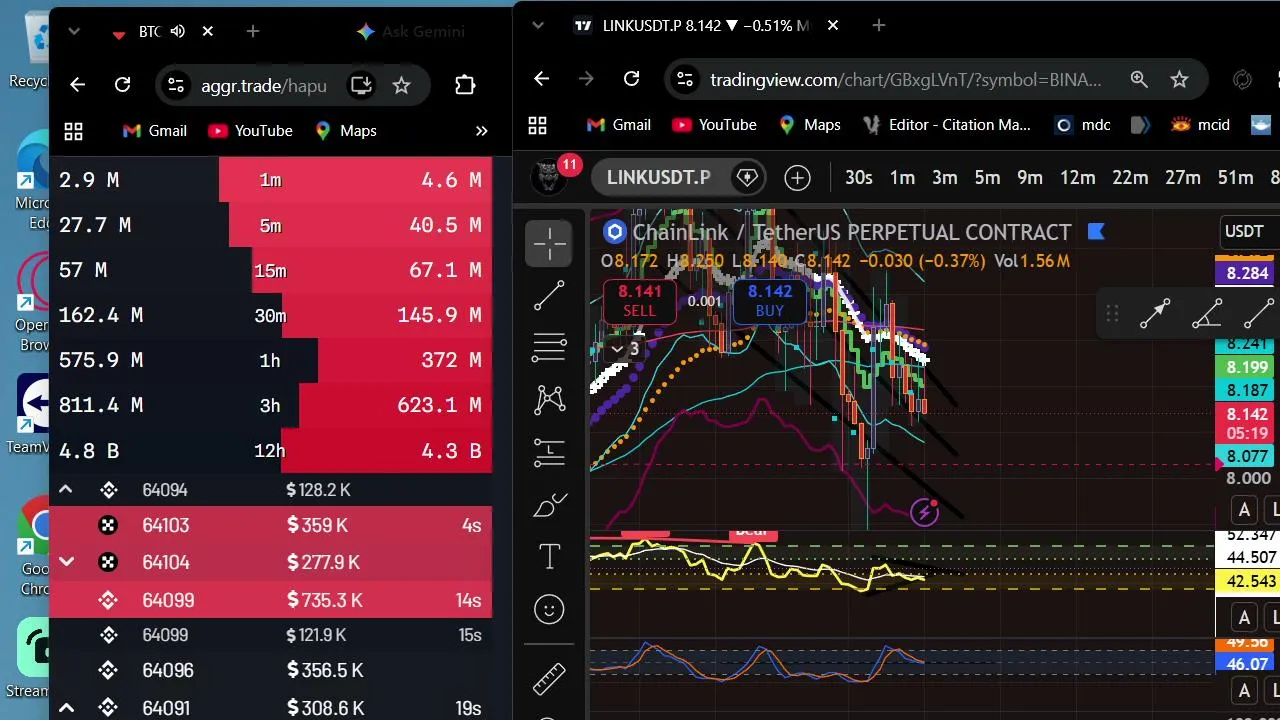Select the 3m timeframe
The height and width of the screenshot is (720, 1280).
[x=945, y=178]
